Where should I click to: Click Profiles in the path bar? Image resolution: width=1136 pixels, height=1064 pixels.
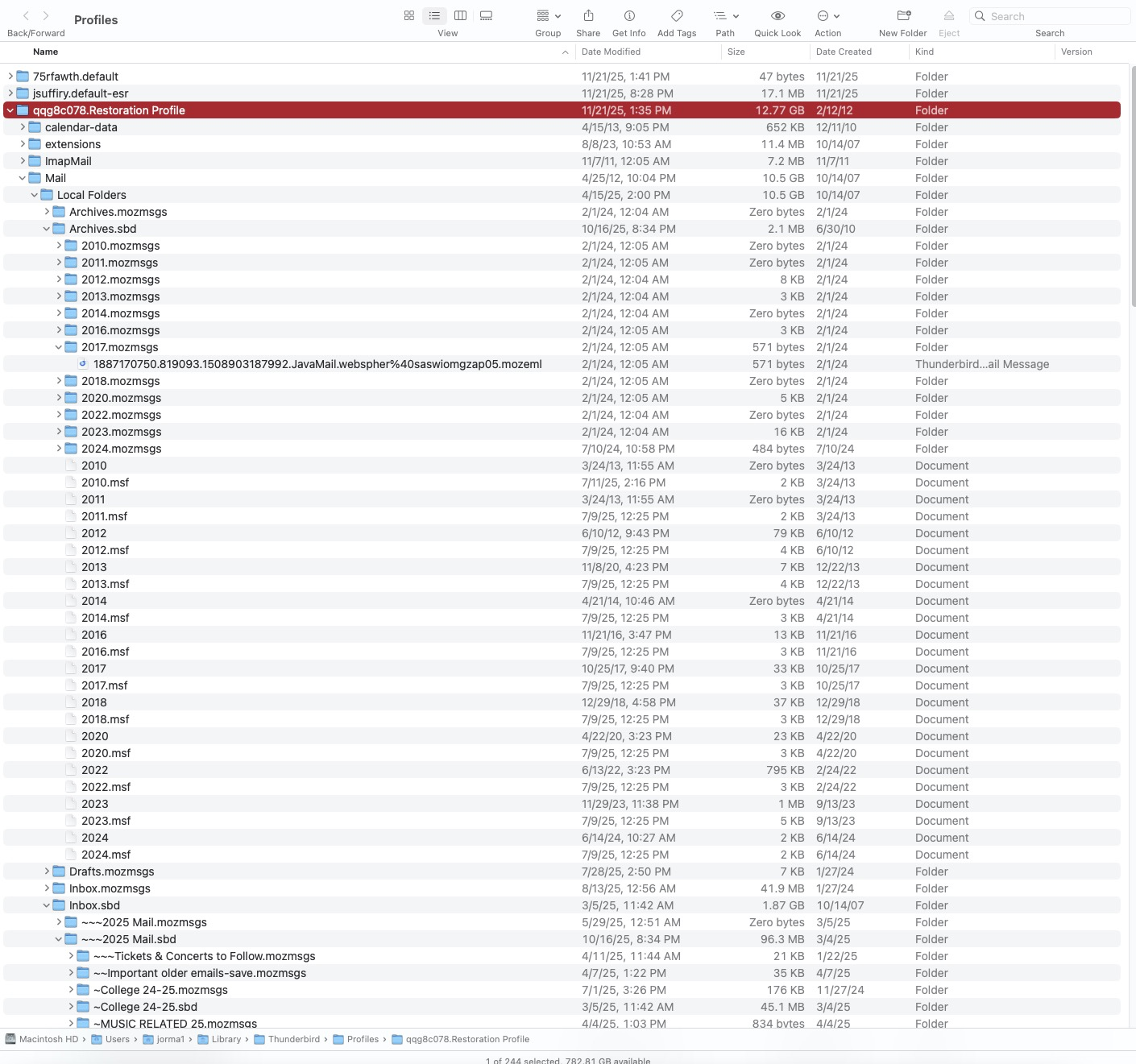355,1039
